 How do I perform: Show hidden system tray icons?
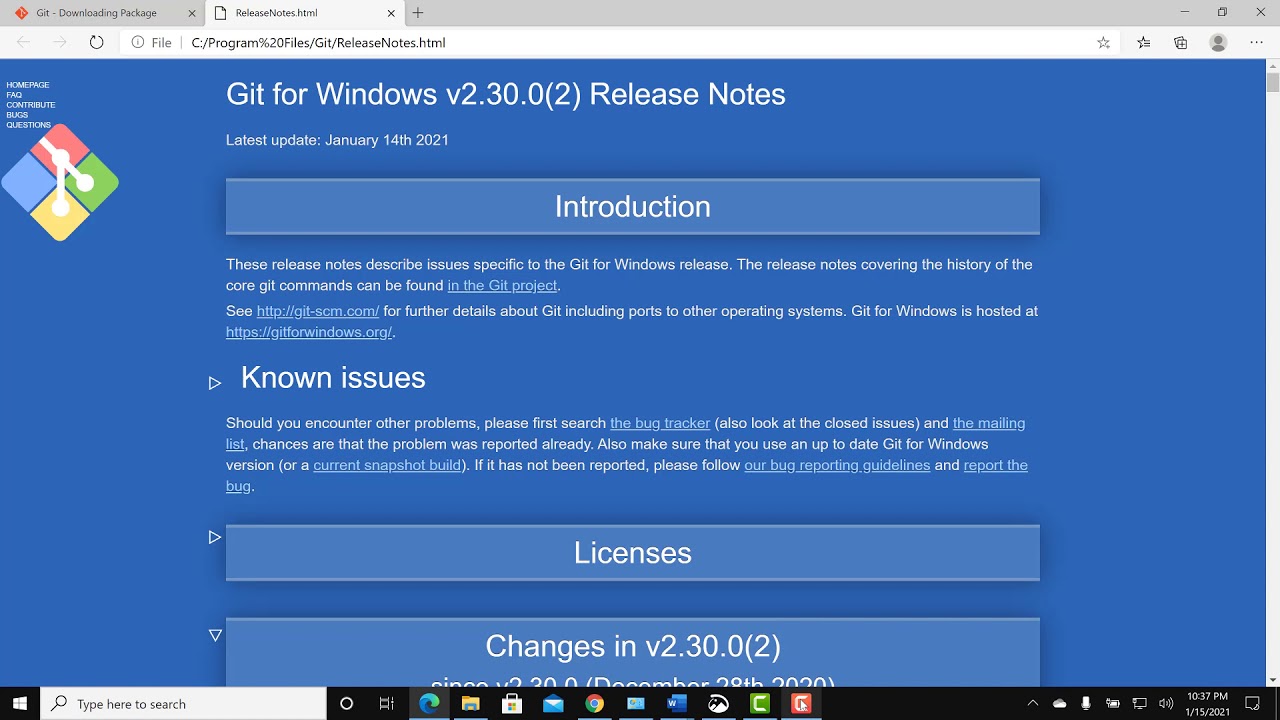[x=1033, y=704]
